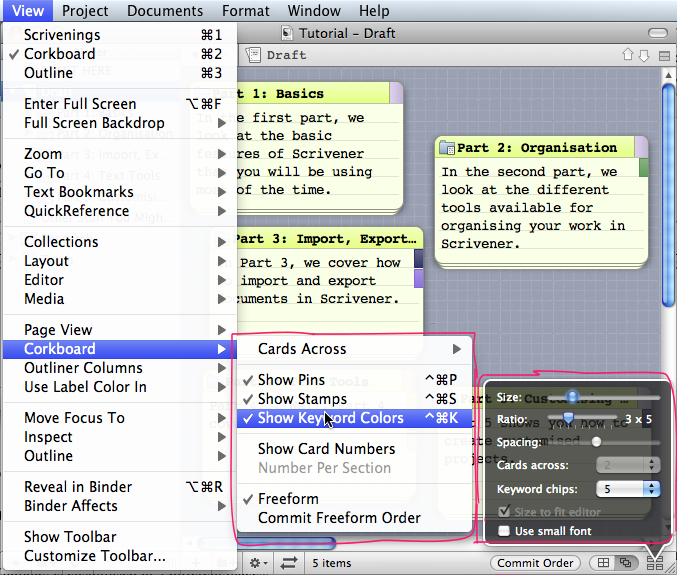Toggle Freeform corkboard mode

(x=354, y=499)
